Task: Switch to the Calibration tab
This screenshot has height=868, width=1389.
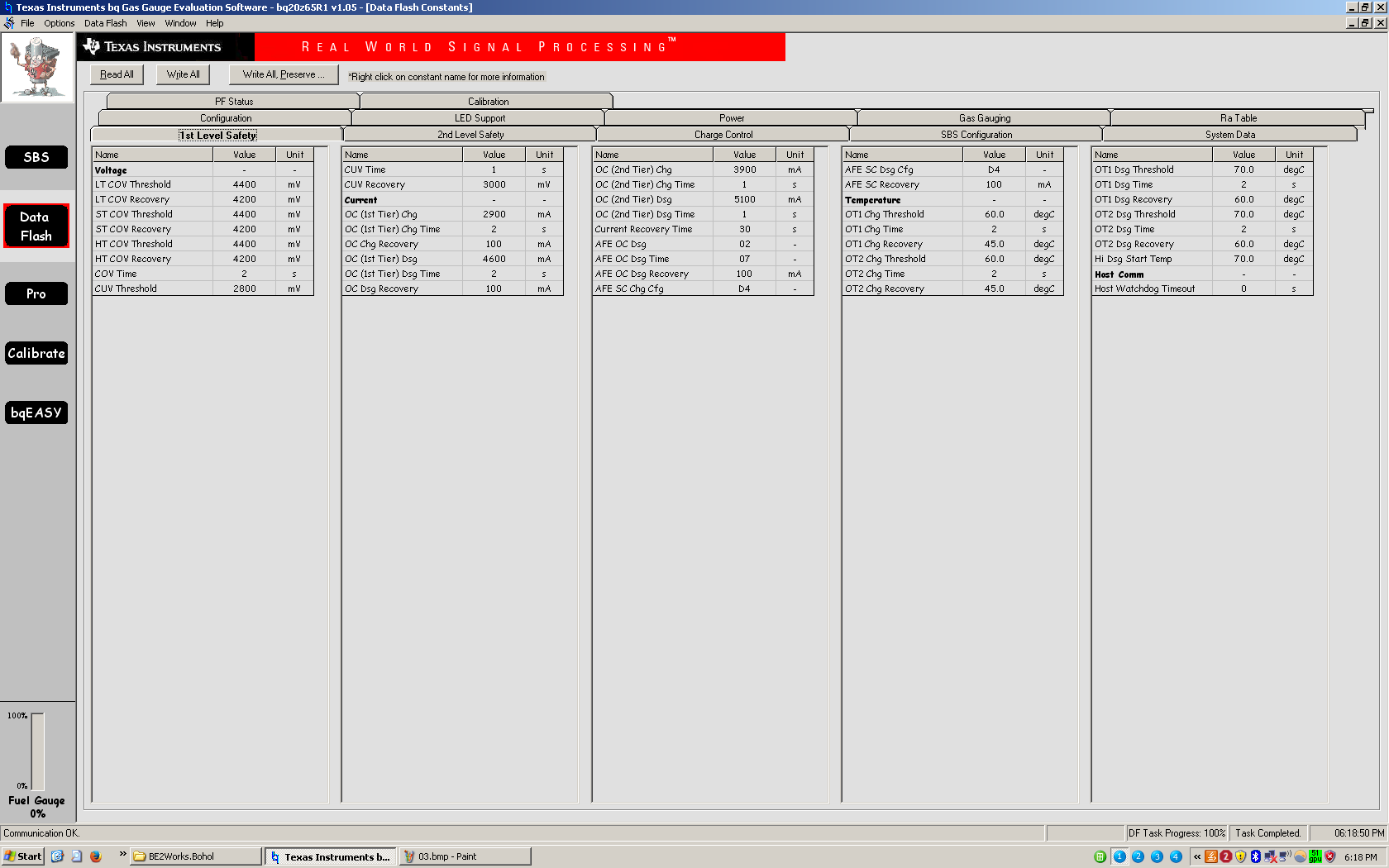Action: pyautogui.click(x=488, y=101)
